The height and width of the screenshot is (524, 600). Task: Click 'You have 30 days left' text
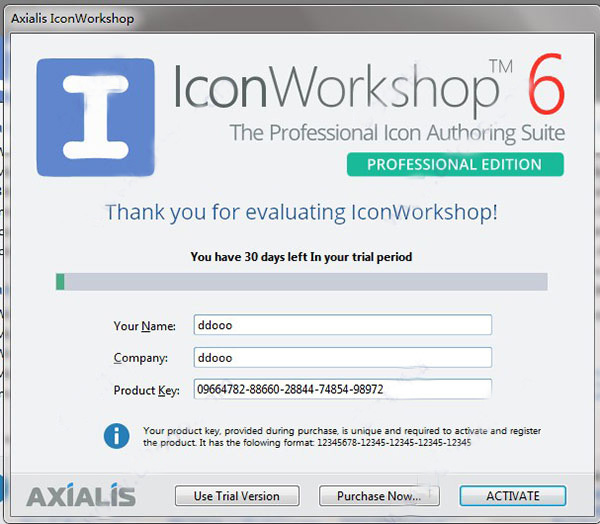click(301, 256)
